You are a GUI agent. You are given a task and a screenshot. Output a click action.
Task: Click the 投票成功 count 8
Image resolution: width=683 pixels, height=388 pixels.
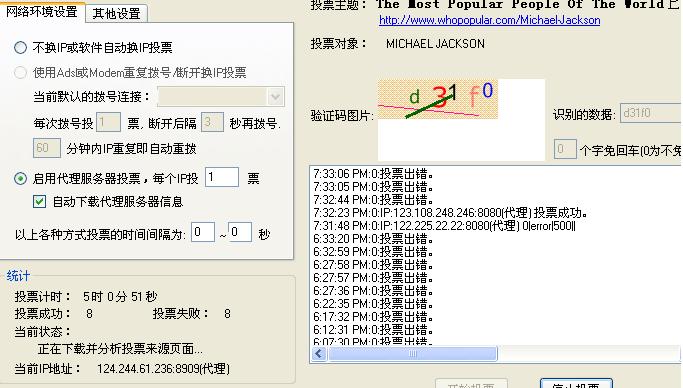pos(89,314)
